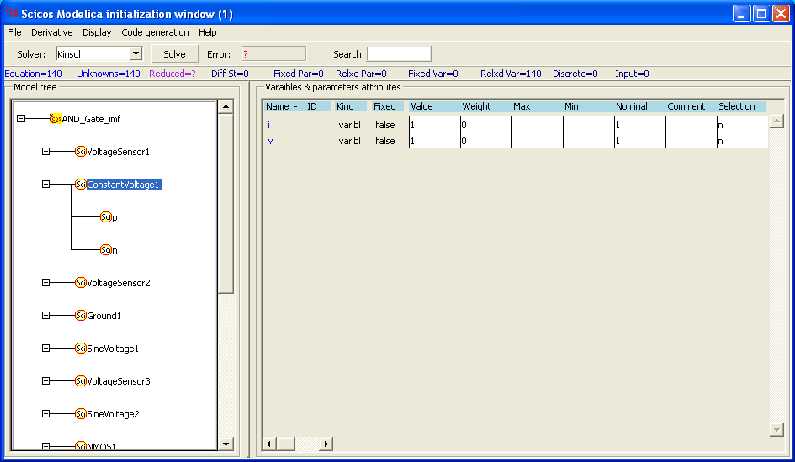Screen dimensions: 795x462
Task: Open the Help menu
Action: pyautogui.click(x=207, y=32)
